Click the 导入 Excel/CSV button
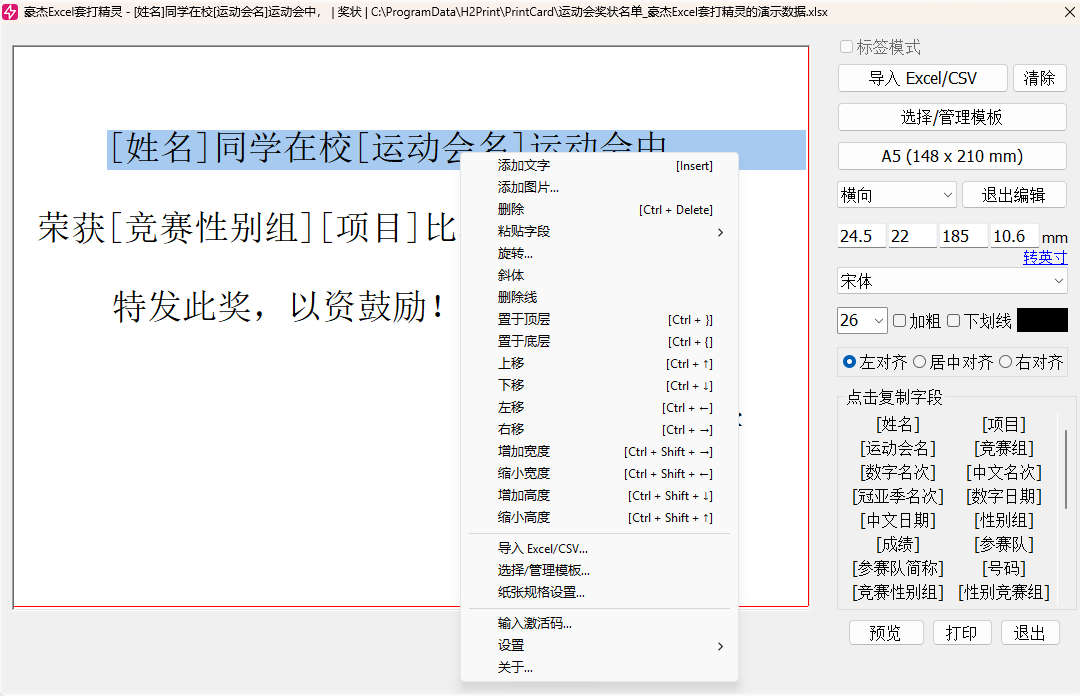The height and width of the screenshot is (696, 1080). [x=923, y=78]
